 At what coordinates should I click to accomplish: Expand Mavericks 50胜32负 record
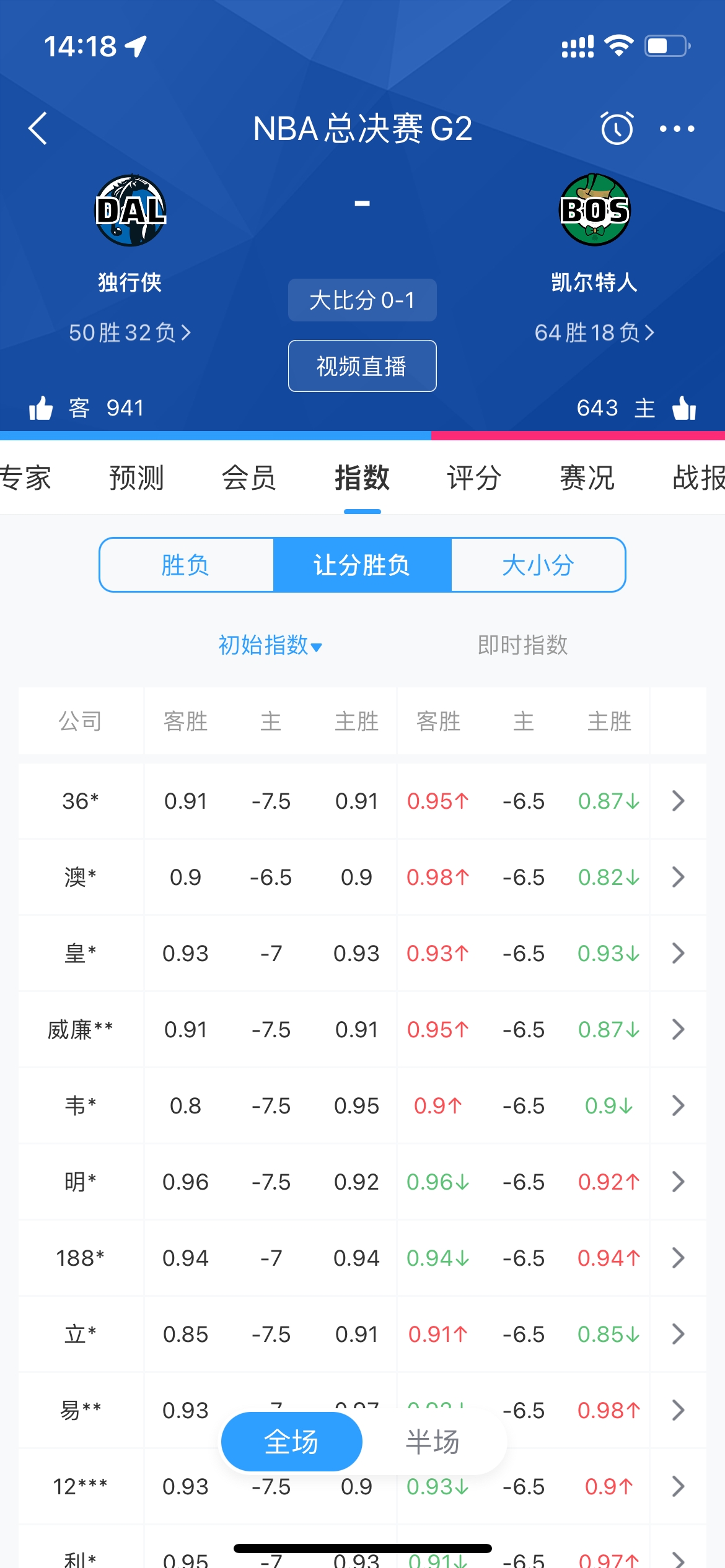pyautogui.click(x=130, y=333)
